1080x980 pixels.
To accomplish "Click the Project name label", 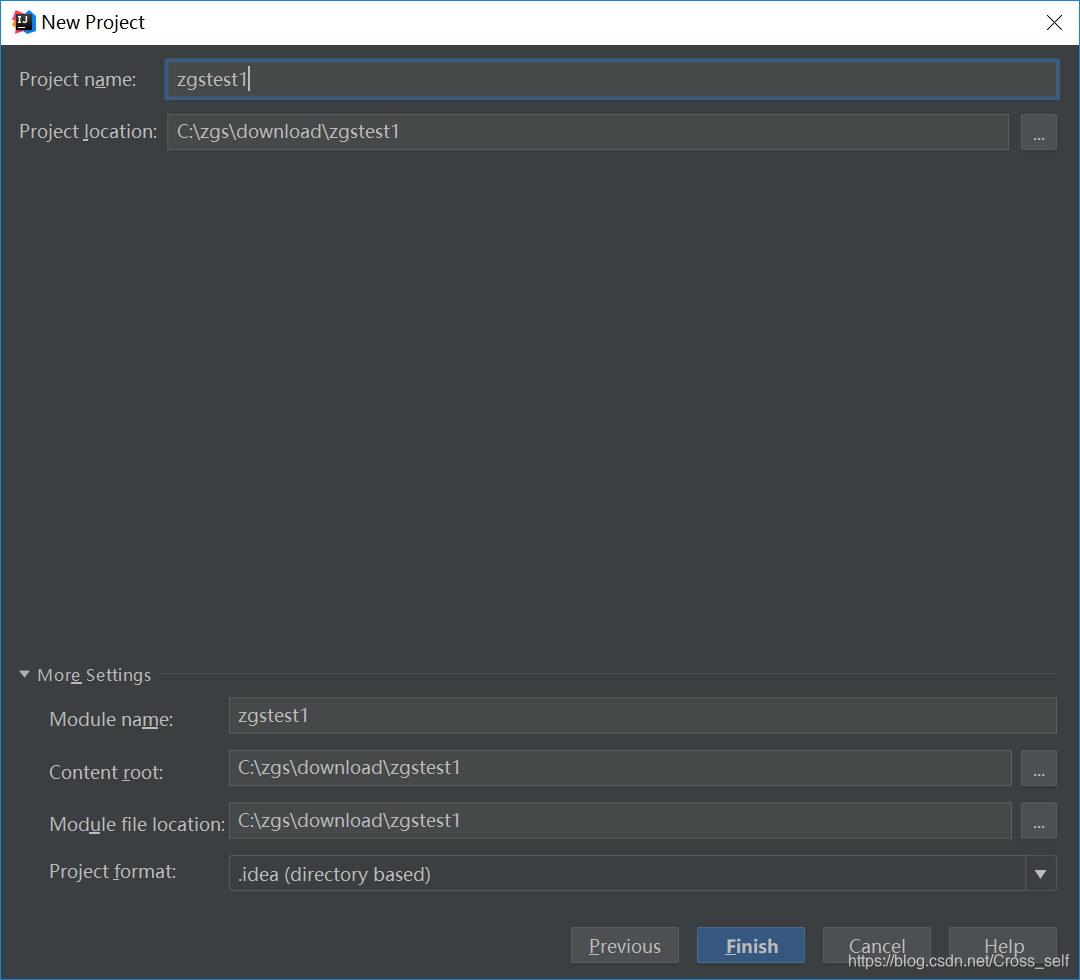I will 78,80.
